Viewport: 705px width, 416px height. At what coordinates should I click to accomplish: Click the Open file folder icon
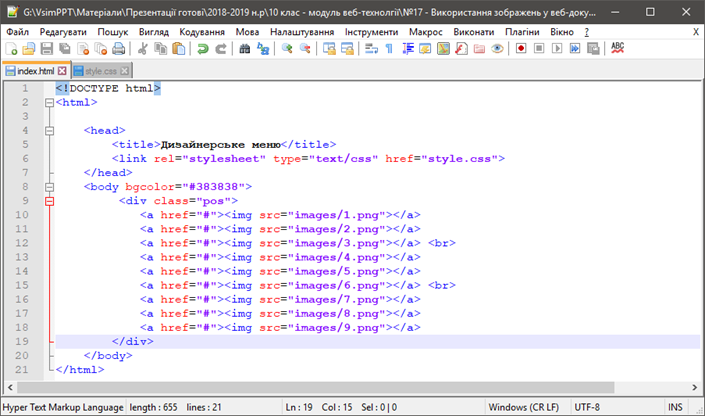click(x=28, y=49)
